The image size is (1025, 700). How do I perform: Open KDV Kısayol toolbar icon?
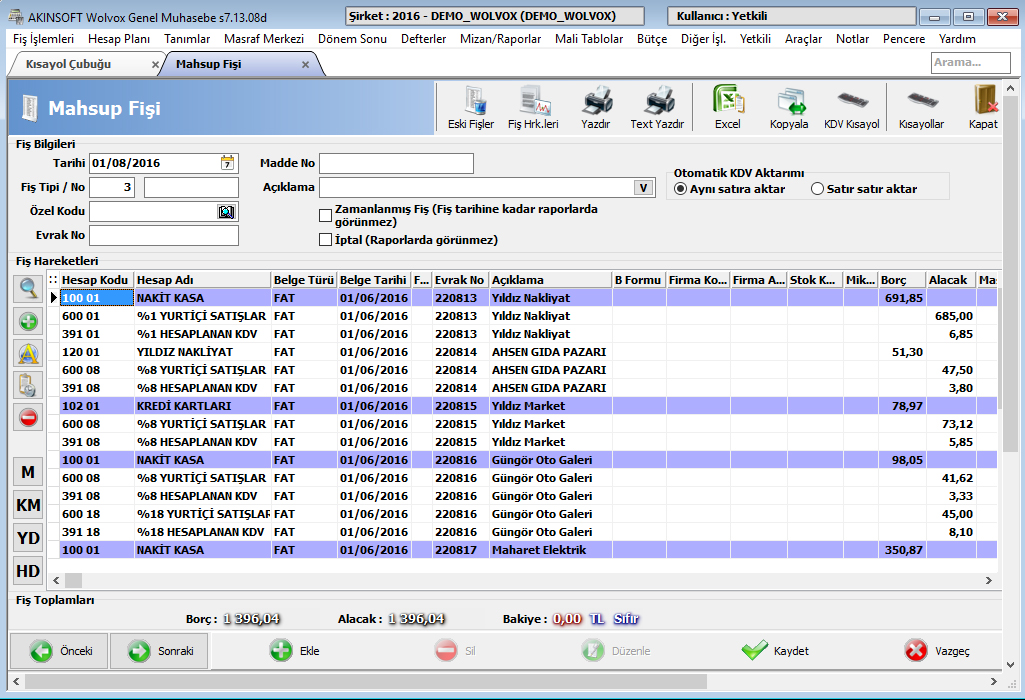click(852, 108)
